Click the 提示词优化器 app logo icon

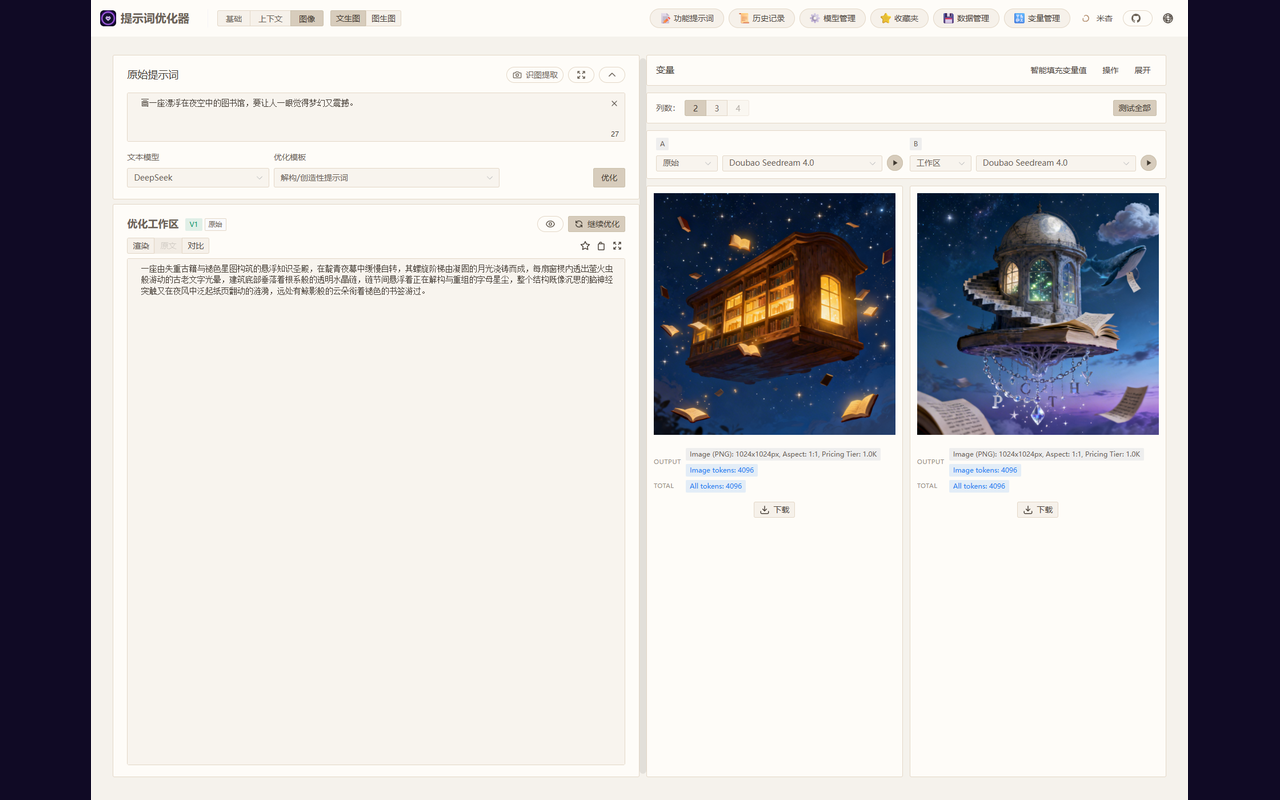(x=108, y=18)
